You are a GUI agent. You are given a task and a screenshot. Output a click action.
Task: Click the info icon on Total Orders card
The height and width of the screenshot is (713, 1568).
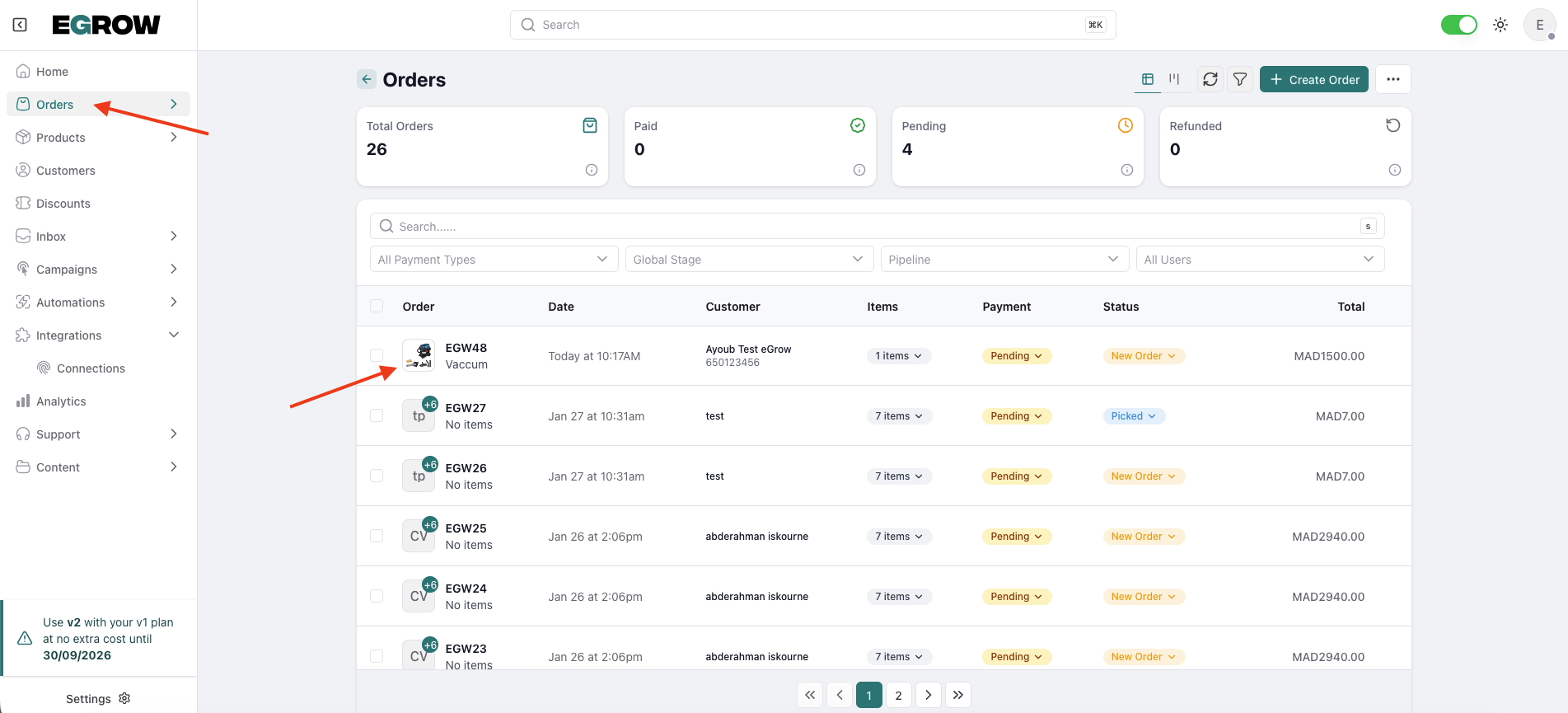(591, 170)
